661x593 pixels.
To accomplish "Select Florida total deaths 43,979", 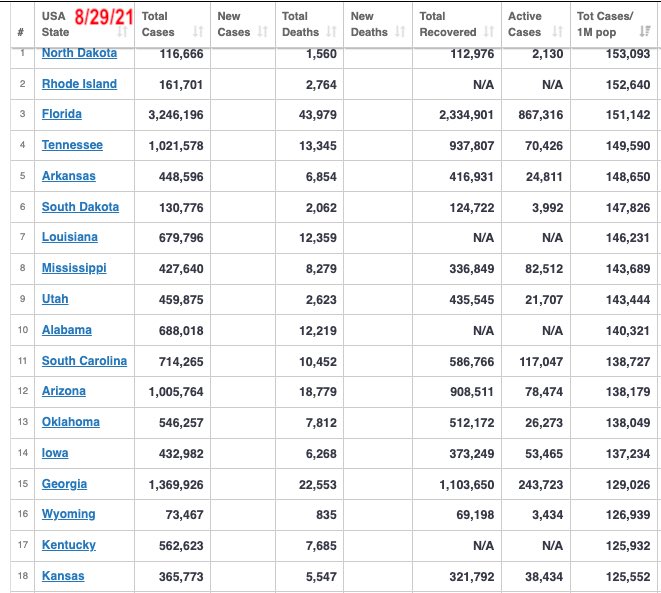I will point(318,115).
